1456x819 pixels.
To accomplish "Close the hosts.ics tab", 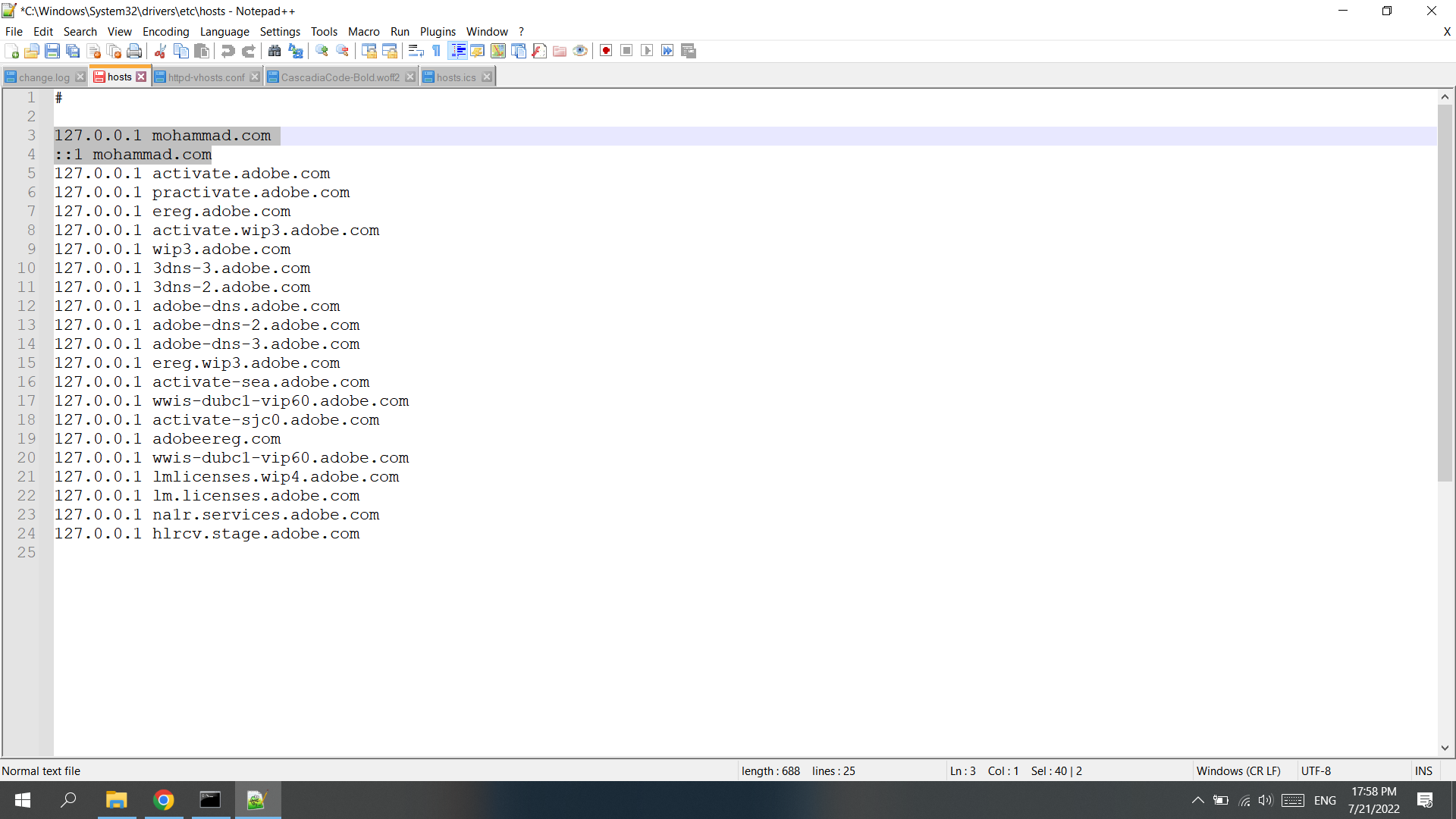I will [487, 77].
